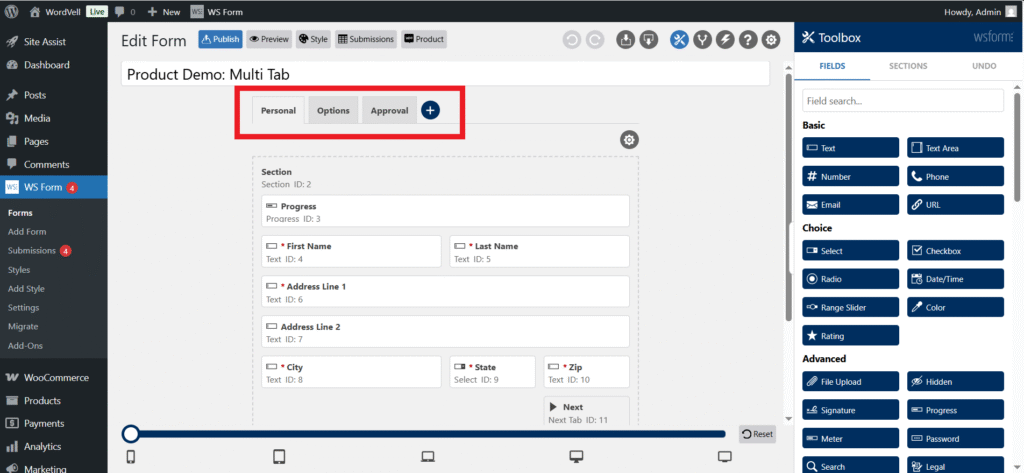This screenshot has height=473, width=1024.
Task: Open the Submissions button in header
Action: point(365,39)
